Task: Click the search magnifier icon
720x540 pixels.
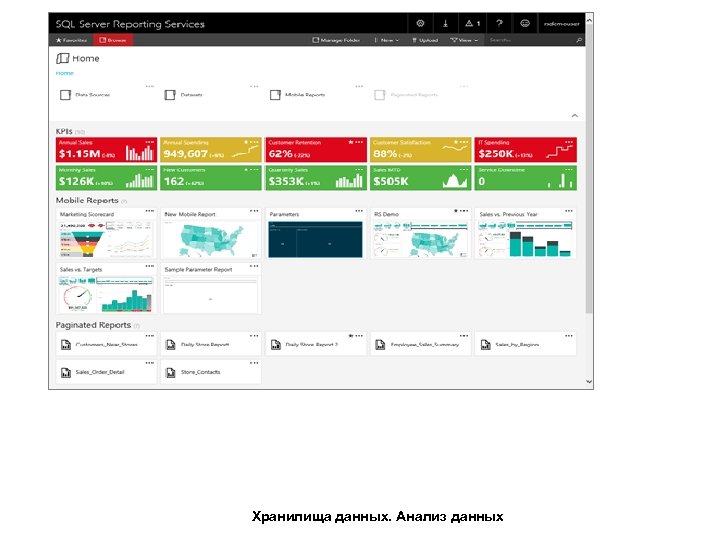Action: pyautogui.click(x=579, y=40)
